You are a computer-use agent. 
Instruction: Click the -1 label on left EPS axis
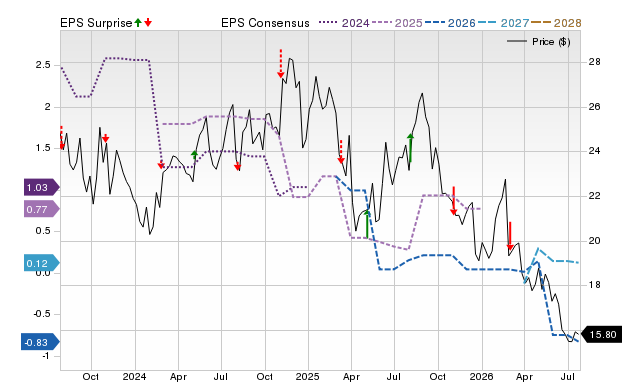click(45, 355)
